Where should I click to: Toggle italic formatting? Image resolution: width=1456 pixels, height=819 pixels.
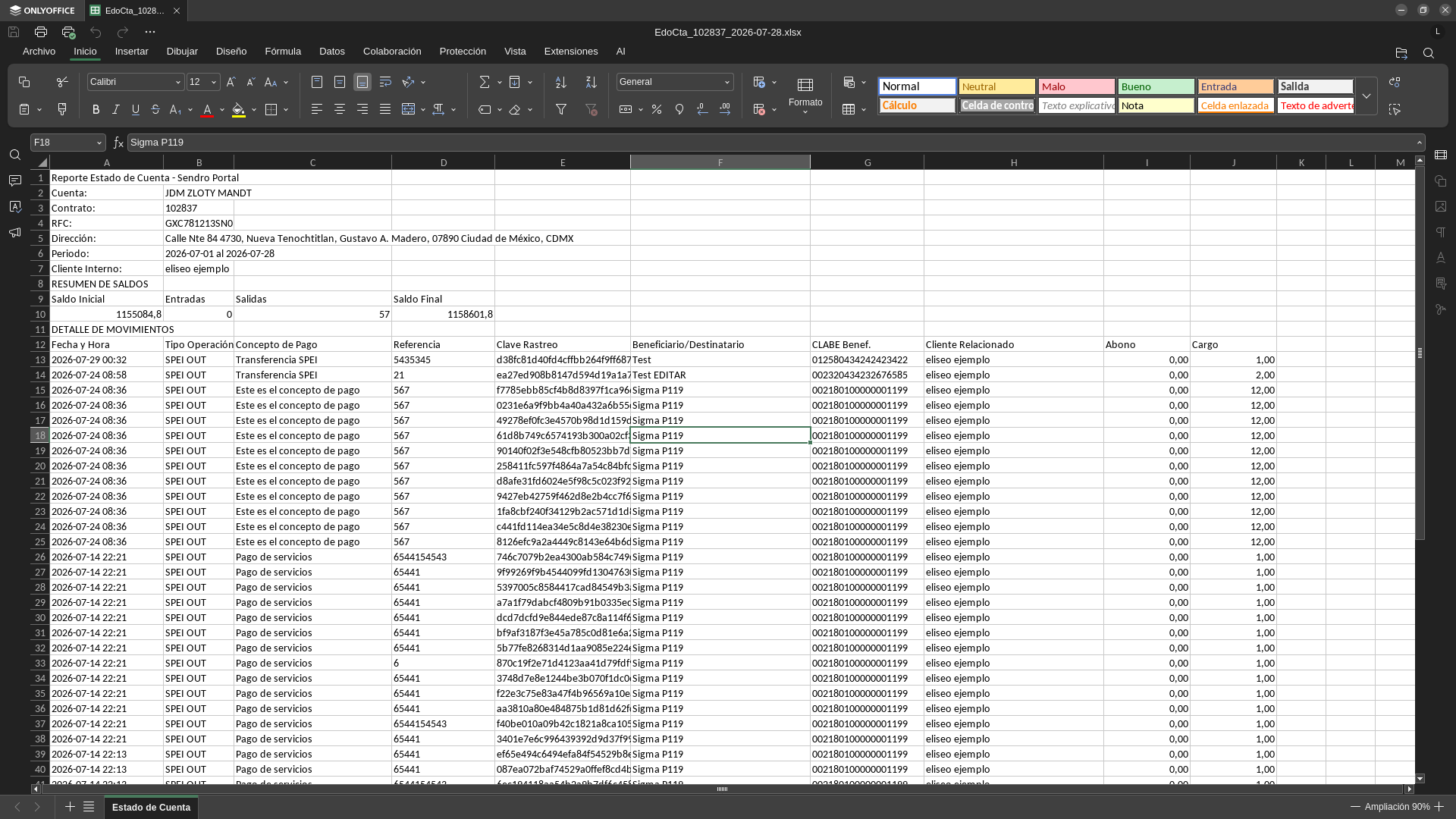click(116, 109)
